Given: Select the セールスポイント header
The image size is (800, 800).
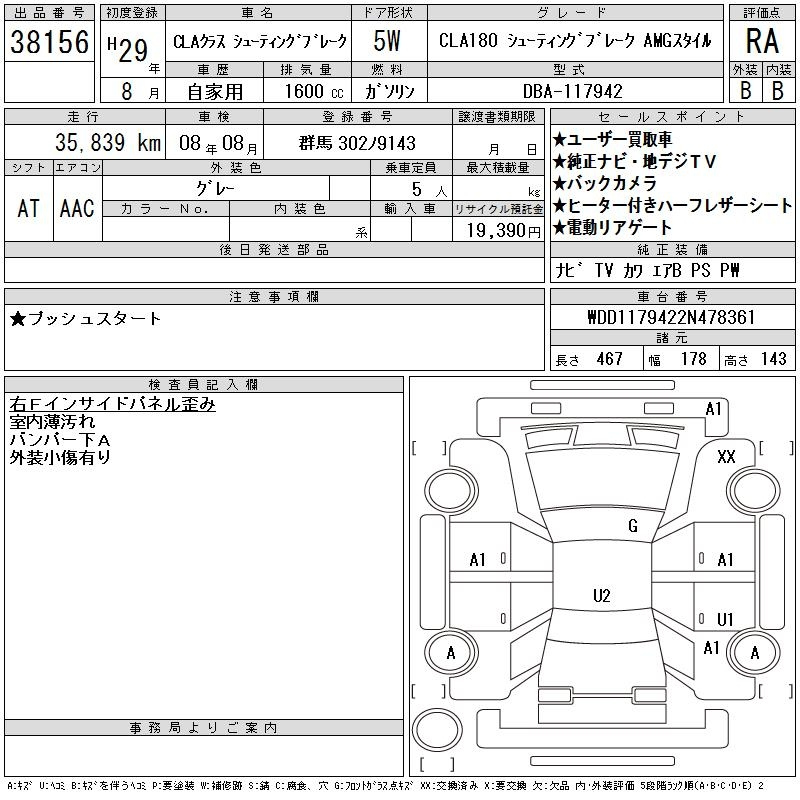Looking at the screenshot, I should point(672,117).
